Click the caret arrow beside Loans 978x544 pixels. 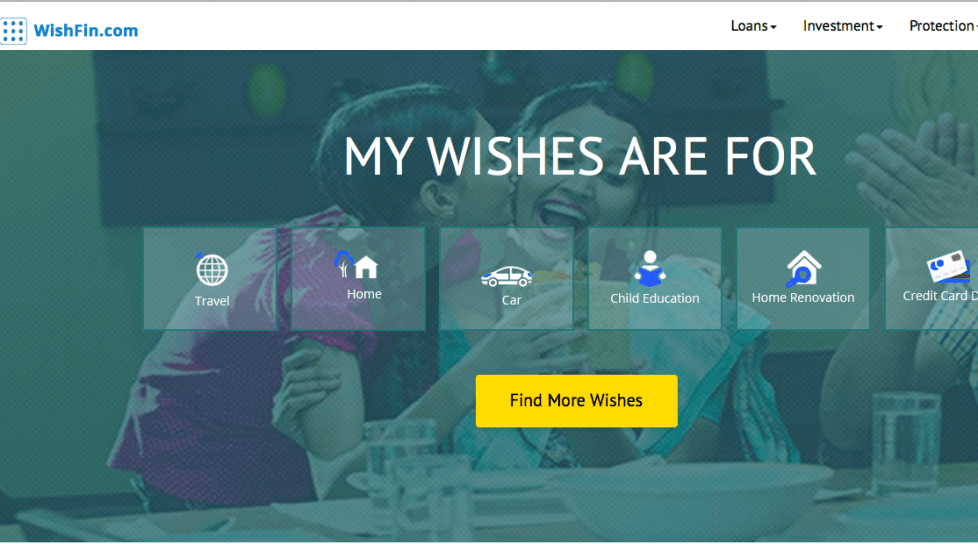coord(773,27)
